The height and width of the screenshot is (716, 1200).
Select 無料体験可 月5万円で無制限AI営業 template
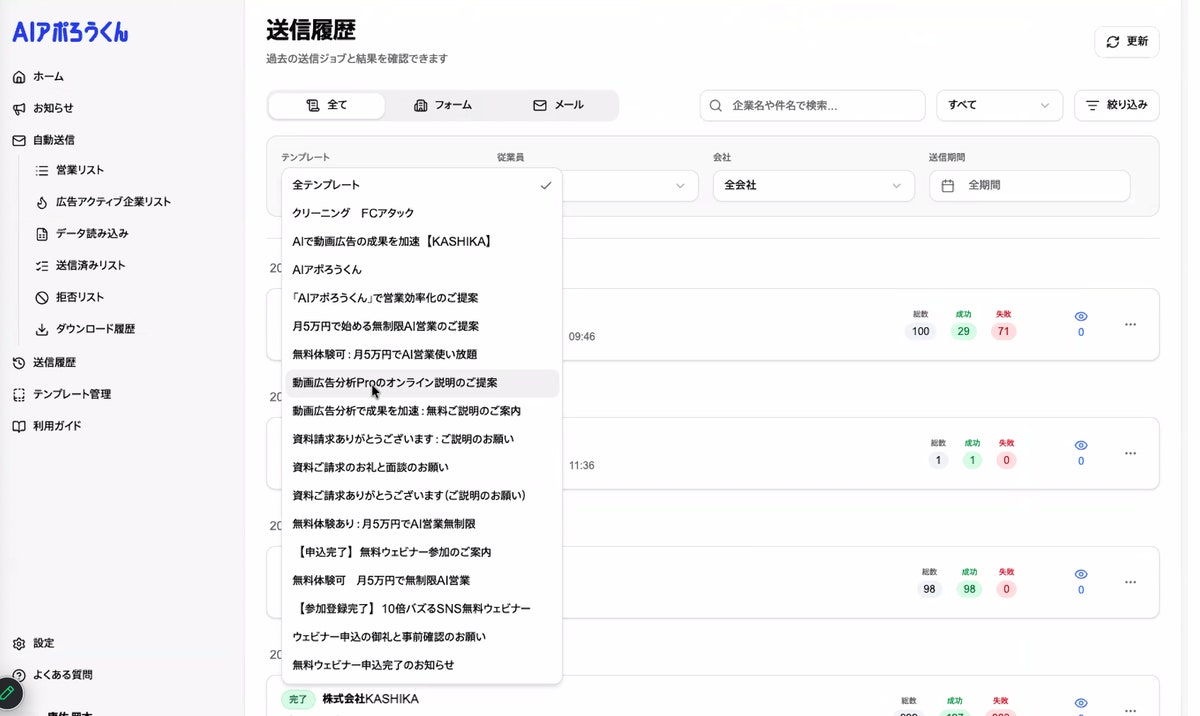tap(421, 580)
